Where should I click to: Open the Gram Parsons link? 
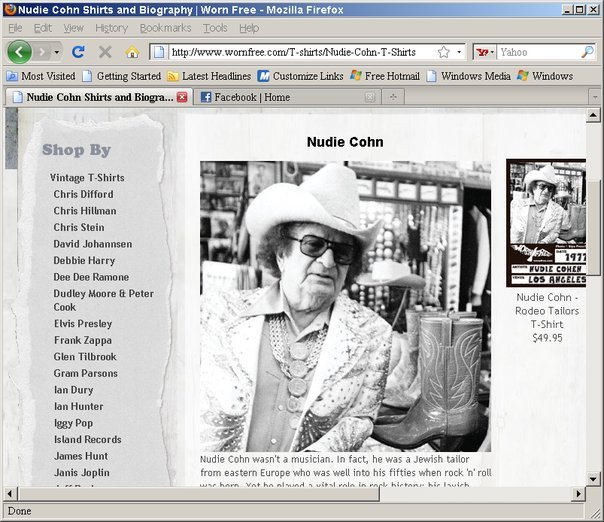pyautogui.click(x=86, y=373)
